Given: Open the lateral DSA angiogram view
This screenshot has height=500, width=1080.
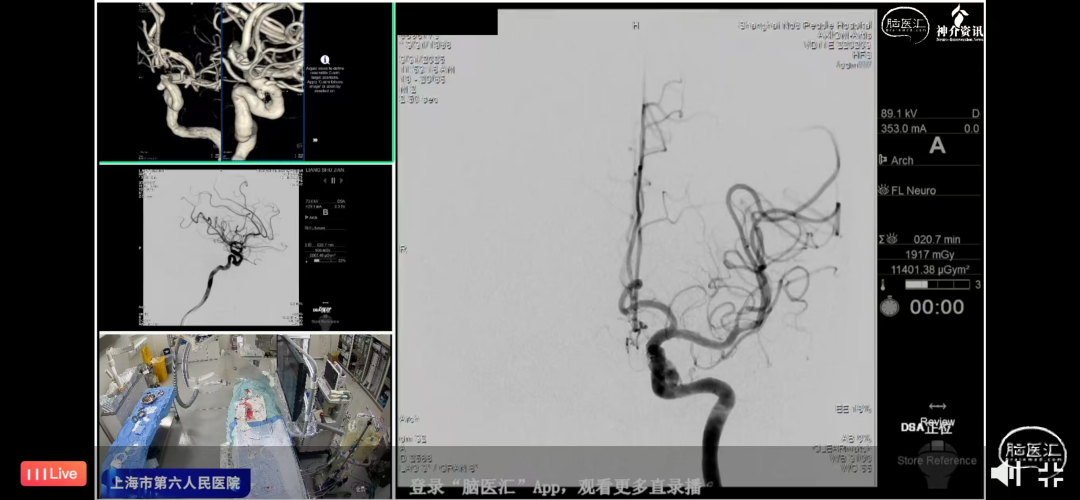Looking at the screenshot, I should pyautogui.click(x=220, y=248).
